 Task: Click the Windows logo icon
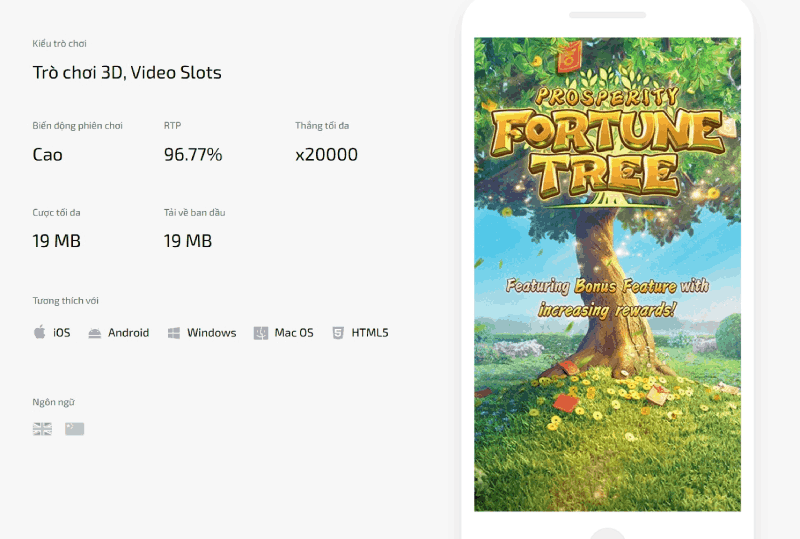pyautogui.click(x=174, y=333)
